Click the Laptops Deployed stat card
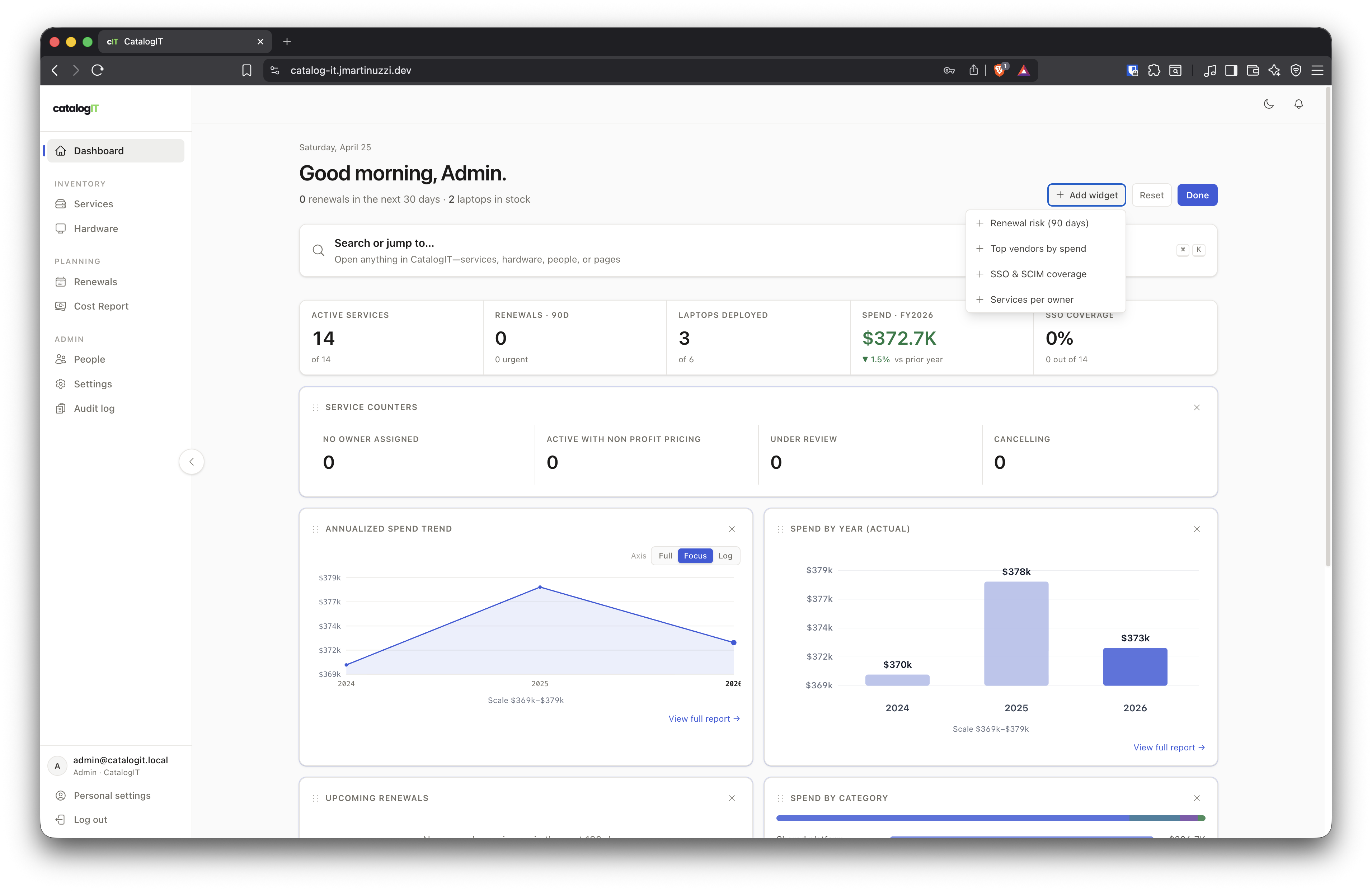Screen dimensions: 1372x891 pyautogui.click(x=758, y=338)
